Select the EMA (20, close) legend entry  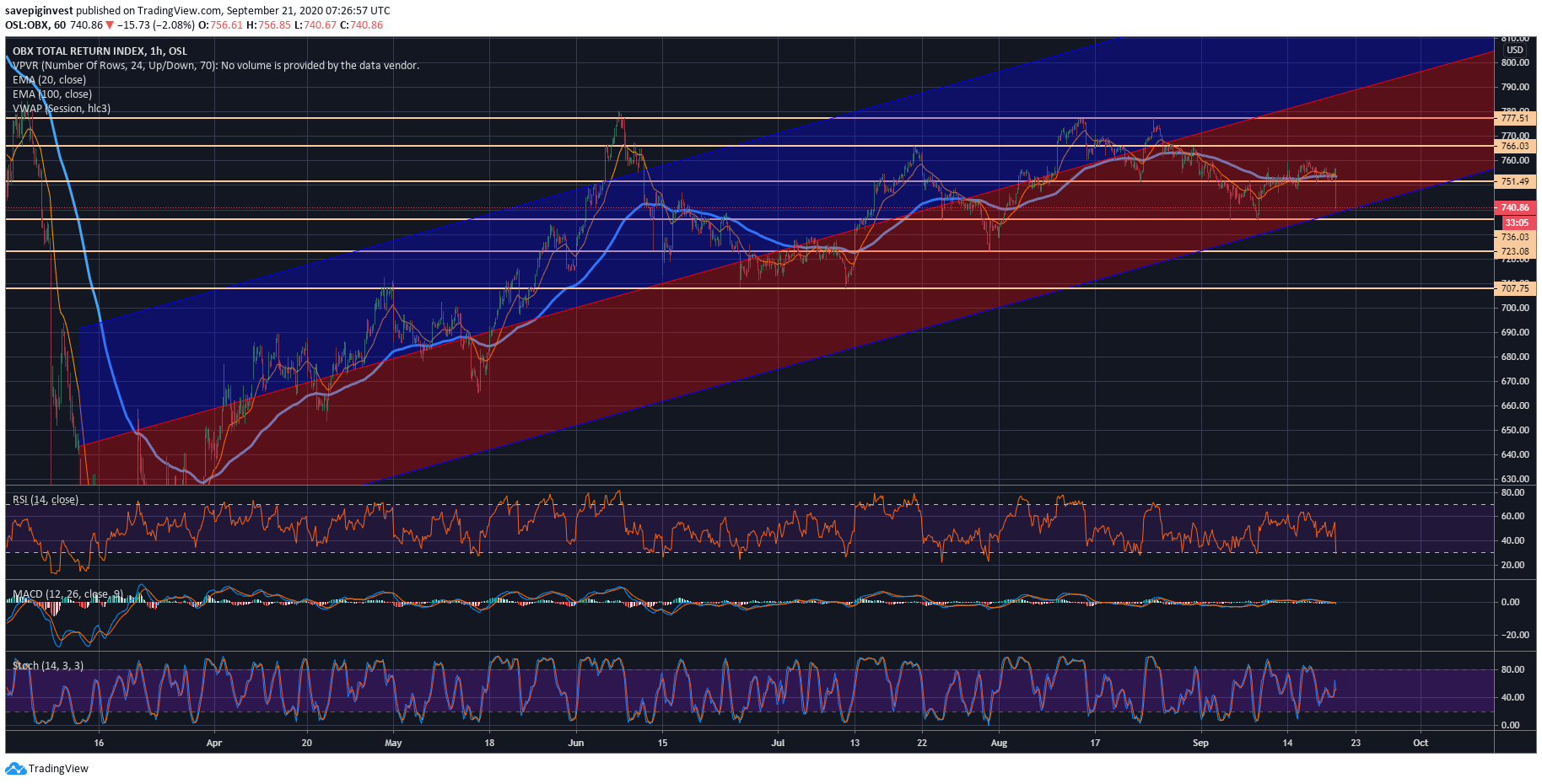point(49,80)
